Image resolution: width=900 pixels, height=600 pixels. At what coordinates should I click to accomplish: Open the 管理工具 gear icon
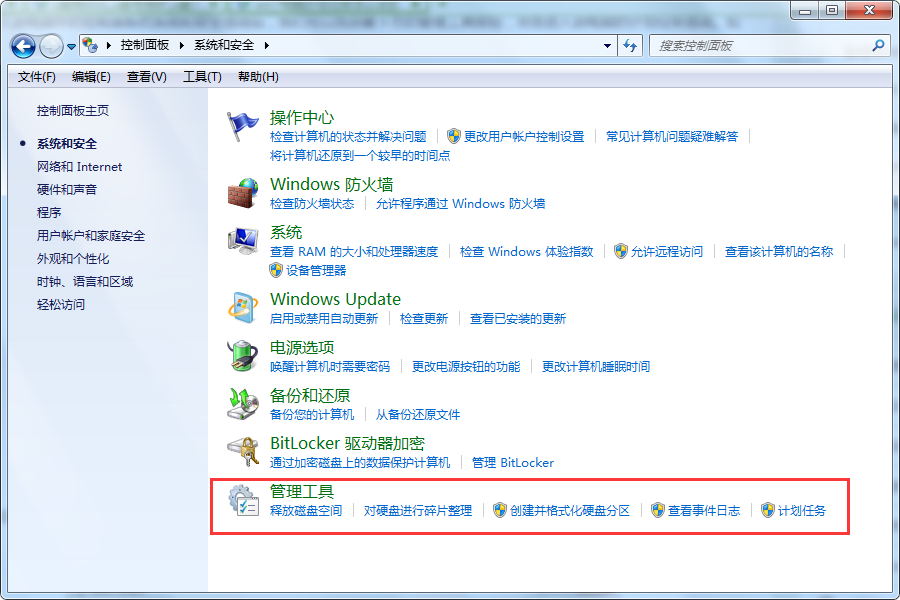point(243,500)
